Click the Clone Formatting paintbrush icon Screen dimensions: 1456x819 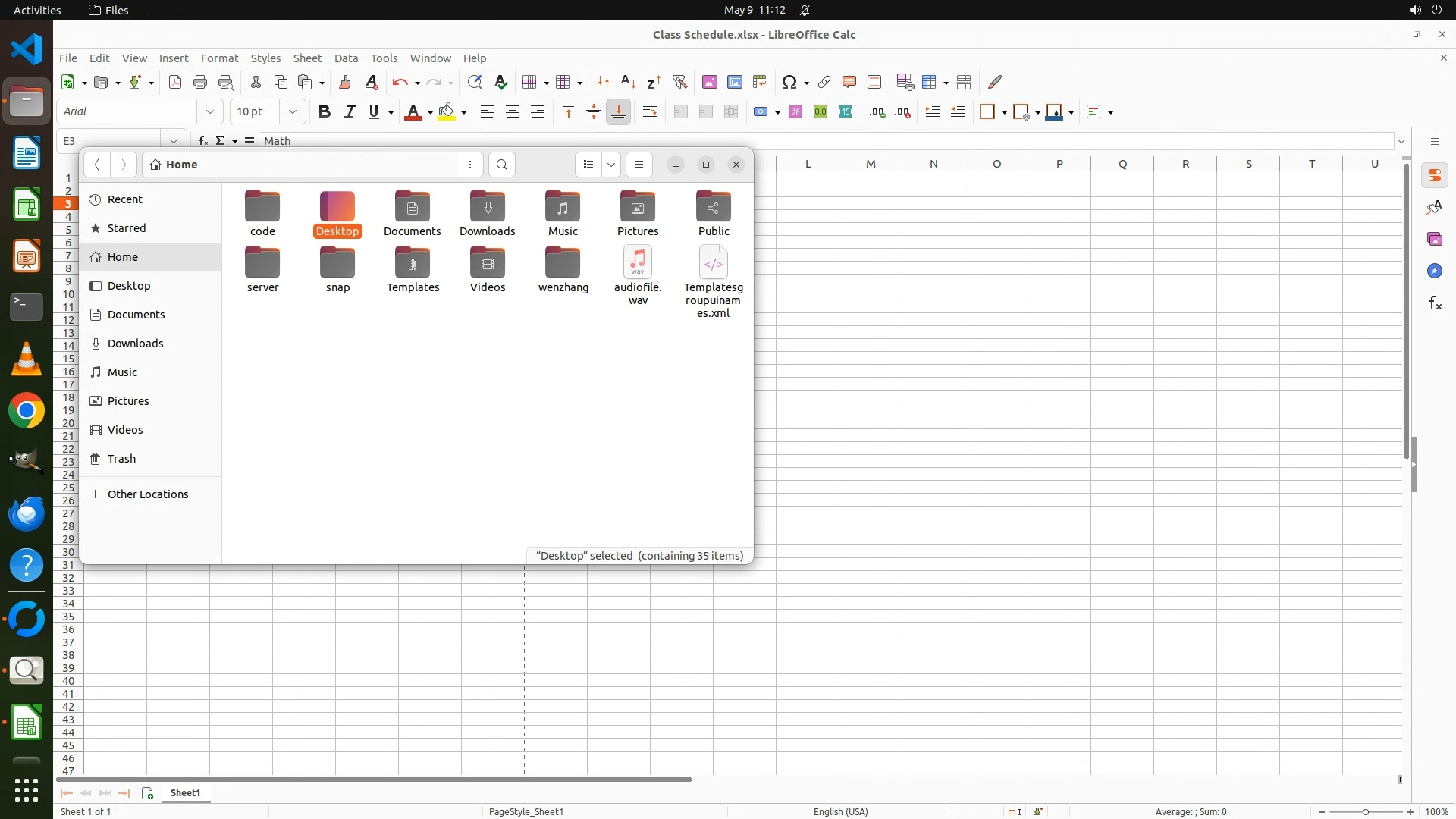click(x=345, y=82)
